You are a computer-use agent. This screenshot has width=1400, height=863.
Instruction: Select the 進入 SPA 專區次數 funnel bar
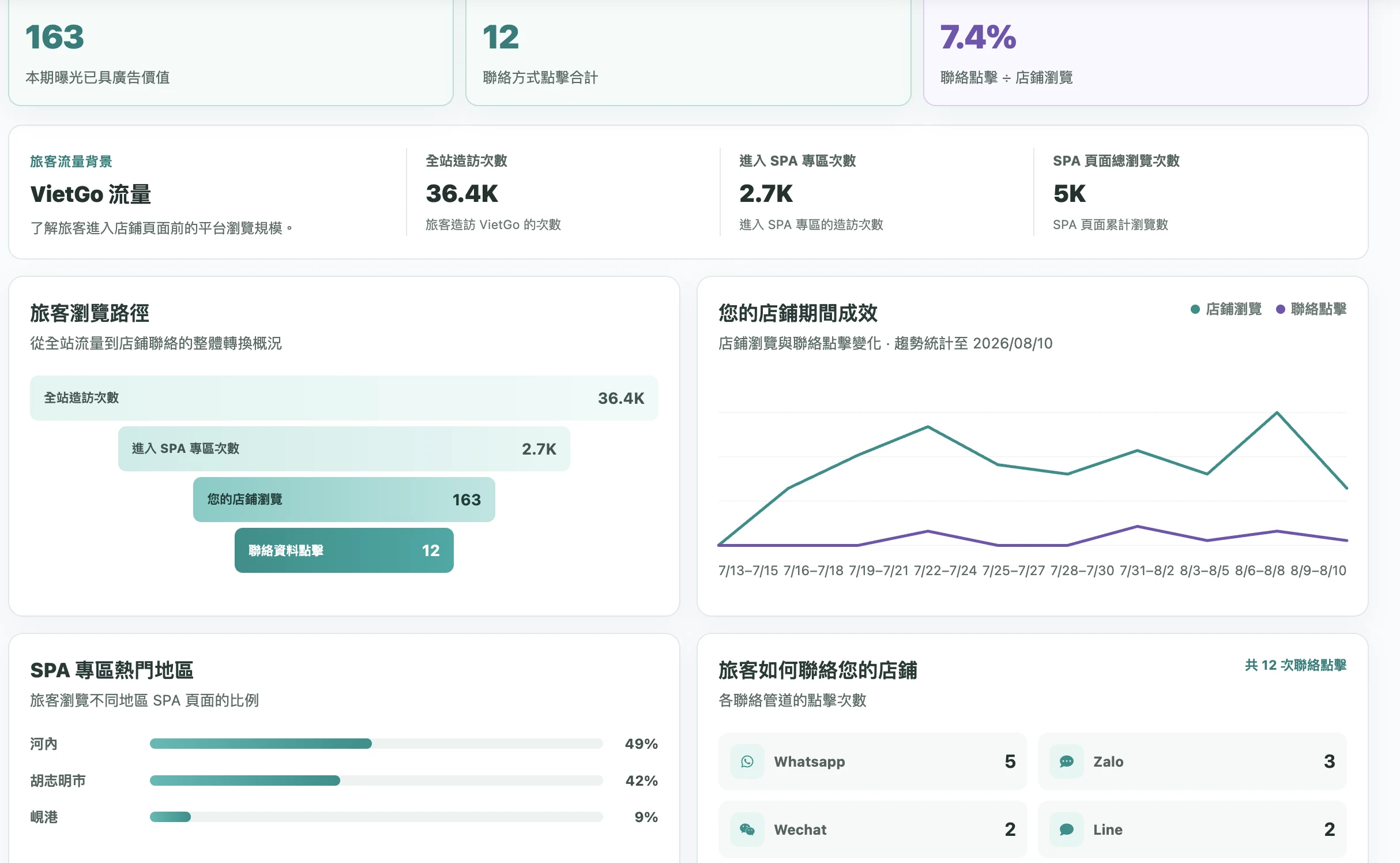coord(344,449)
